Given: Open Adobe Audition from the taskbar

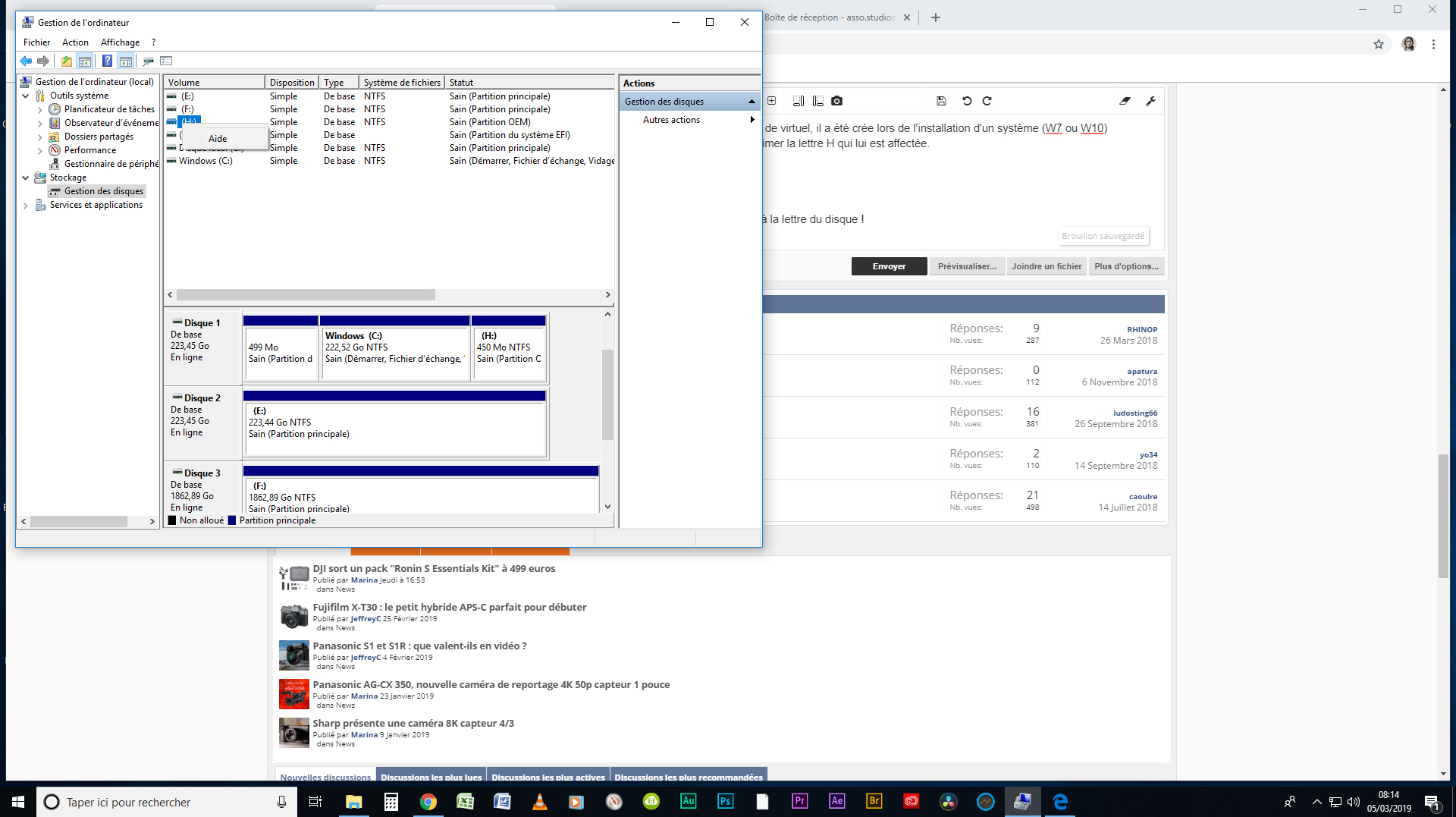Looking at the screenshot, I should (x=689, y=802).
